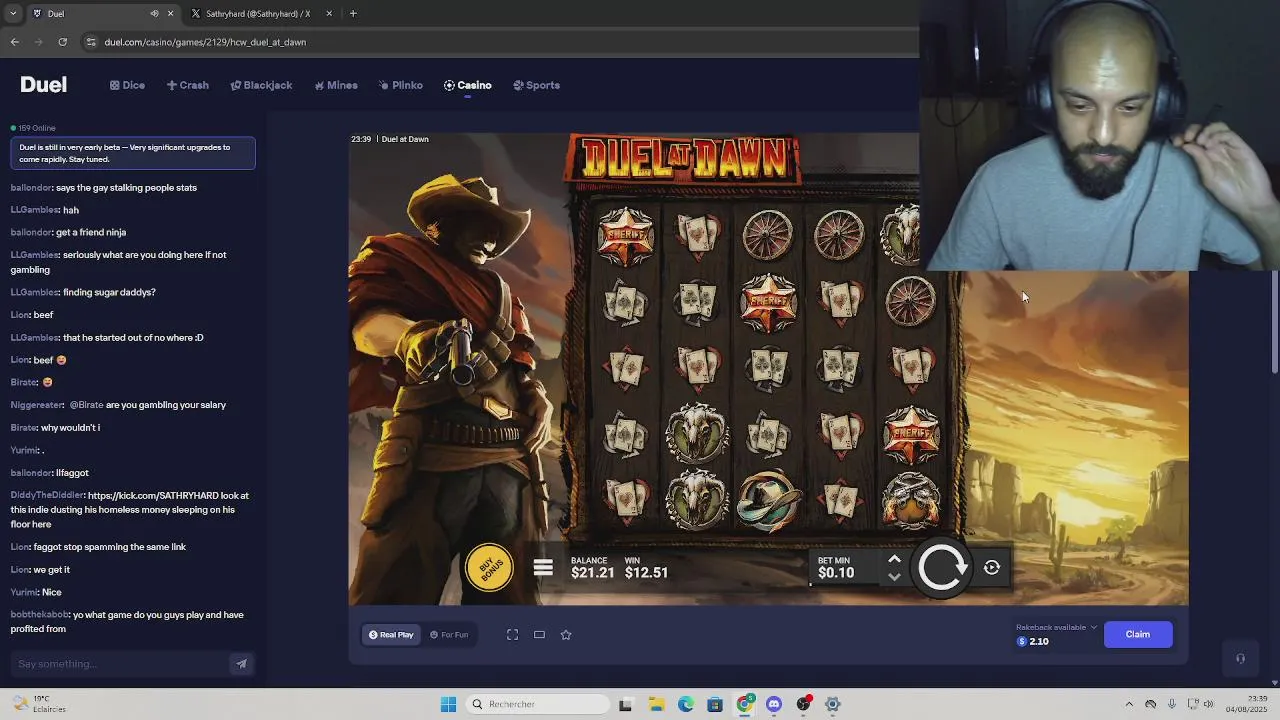View site information icon in address bar

pos(91,42)
